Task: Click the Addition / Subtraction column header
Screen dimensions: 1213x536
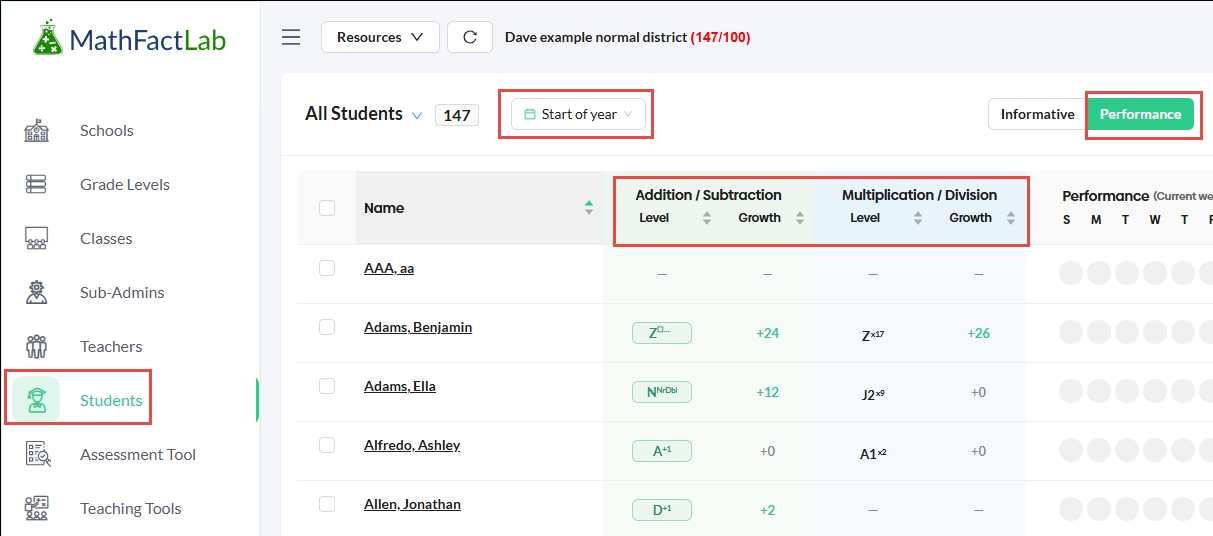Action: click(709, 195)
